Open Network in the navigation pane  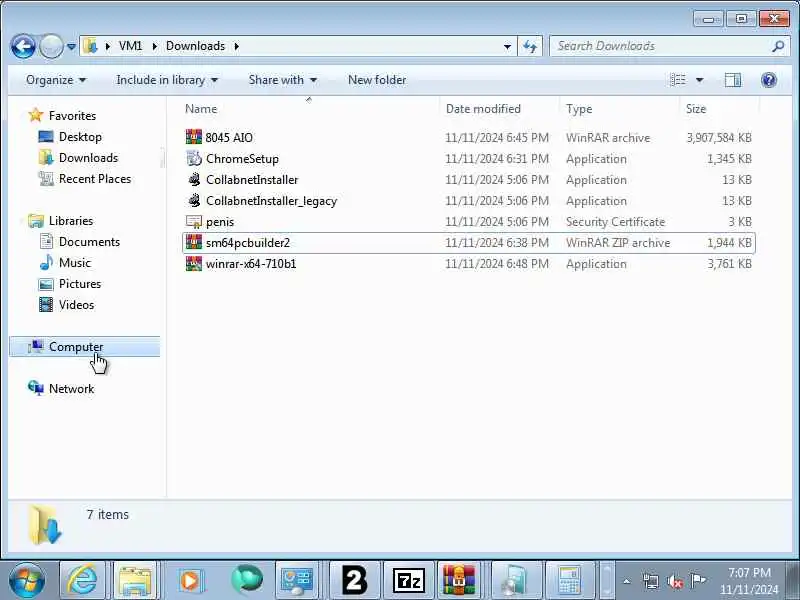click(71, 389)
